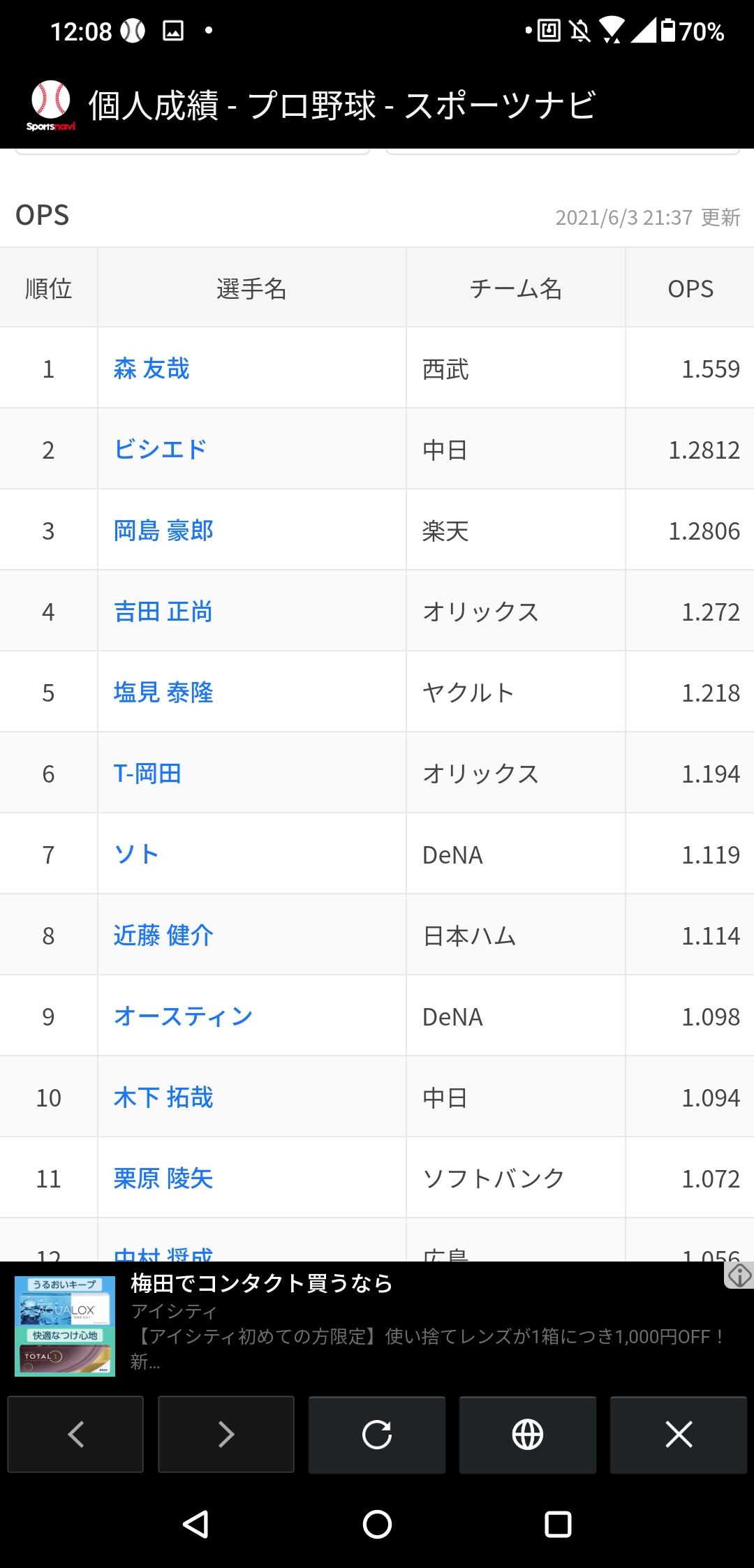
Task: Open the 梅田でコンタクト買うなら ad headline
Action: (x=262, y=1283)
